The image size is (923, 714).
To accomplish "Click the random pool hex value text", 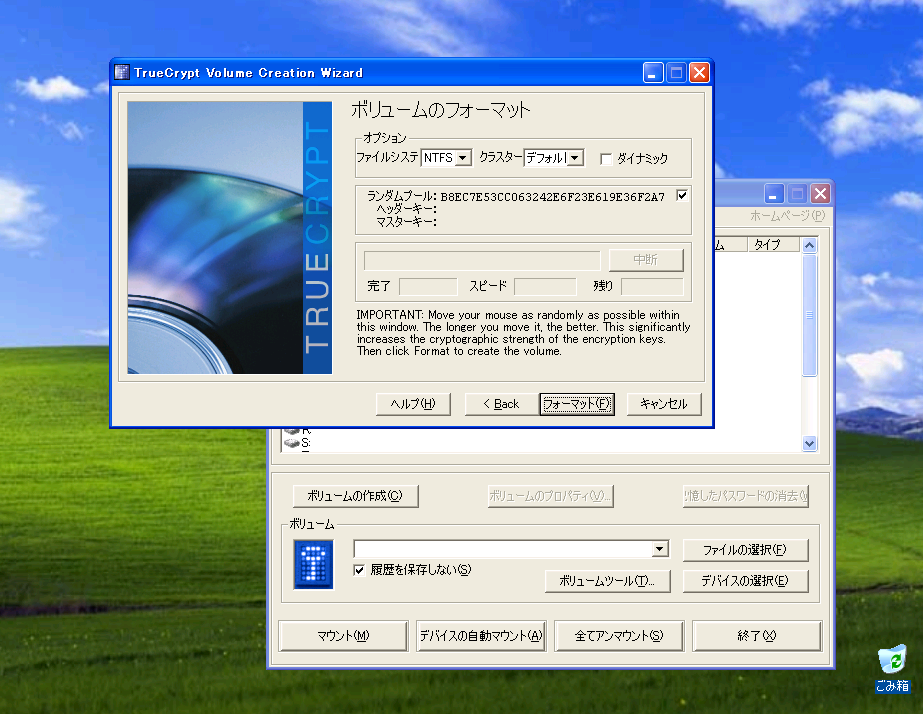I will coord(552,197).
